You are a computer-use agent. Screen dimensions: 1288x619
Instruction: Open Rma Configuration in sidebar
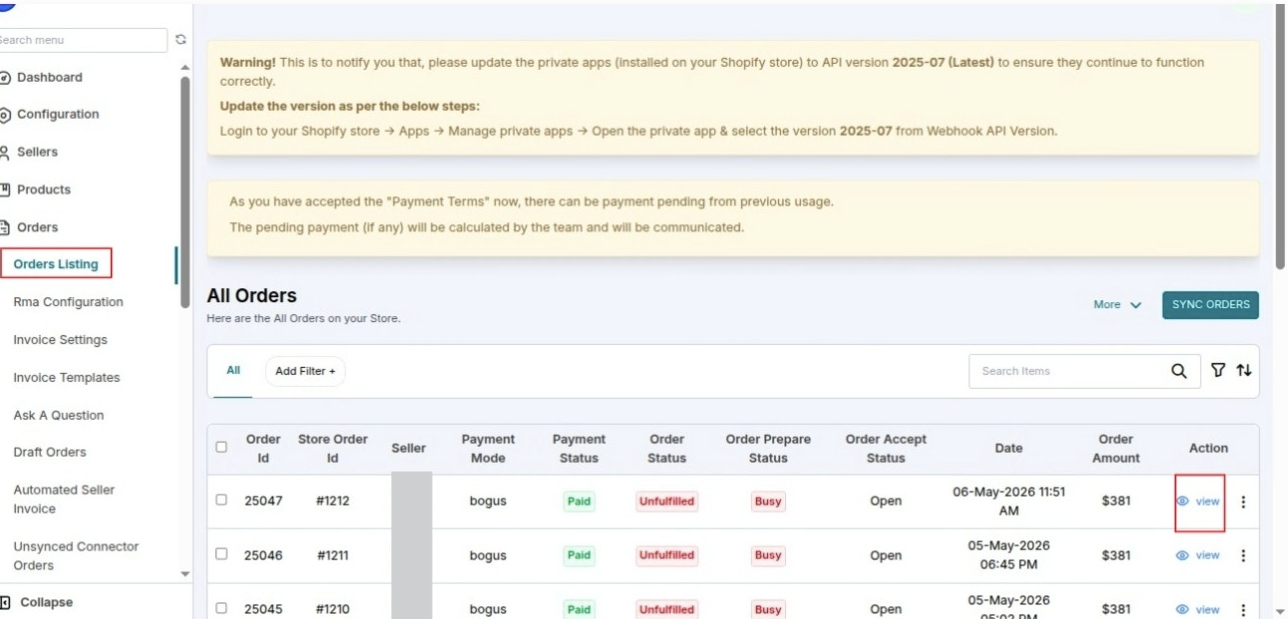68,302
